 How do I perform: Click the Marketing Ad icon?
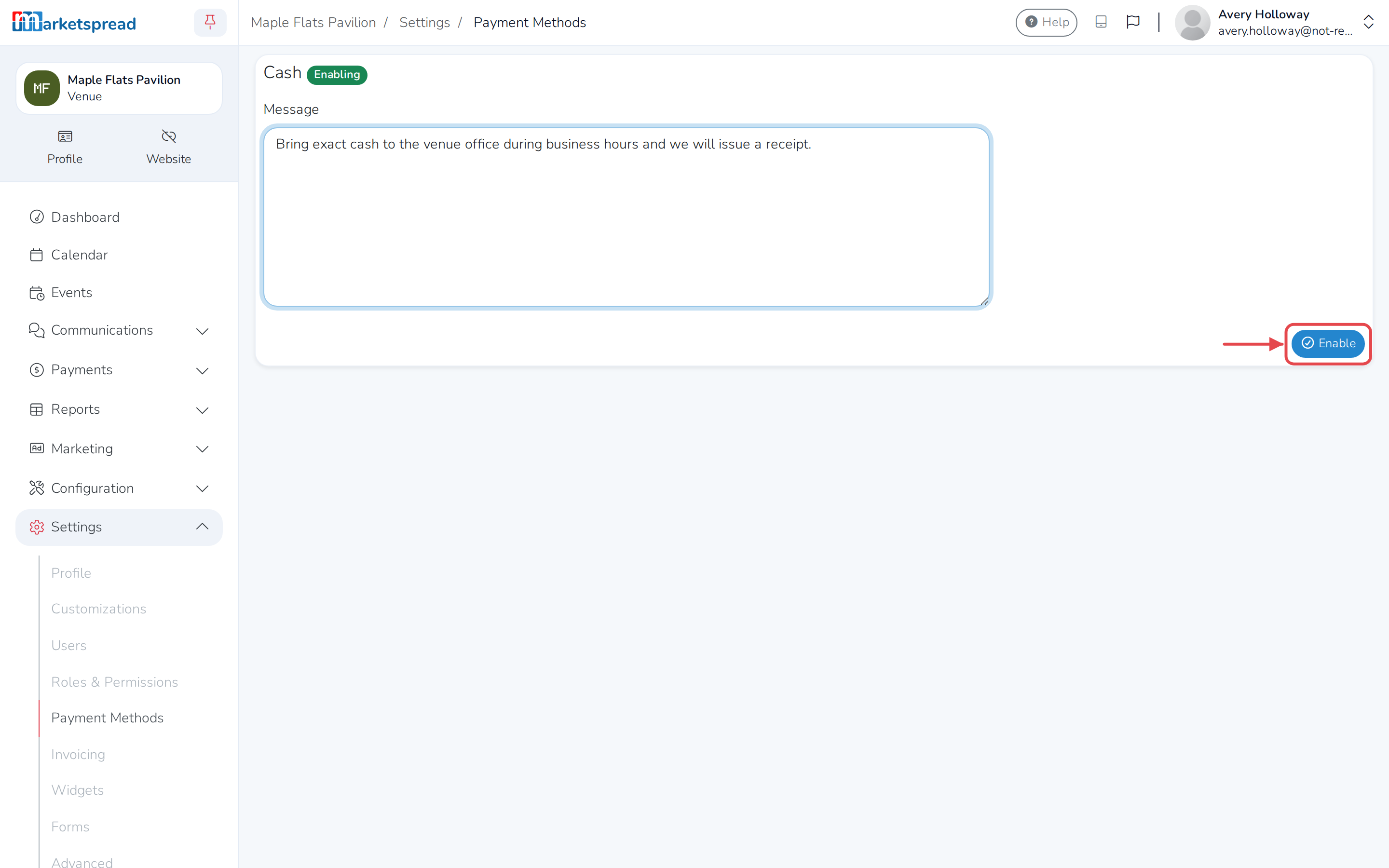[x=37, y=448]
